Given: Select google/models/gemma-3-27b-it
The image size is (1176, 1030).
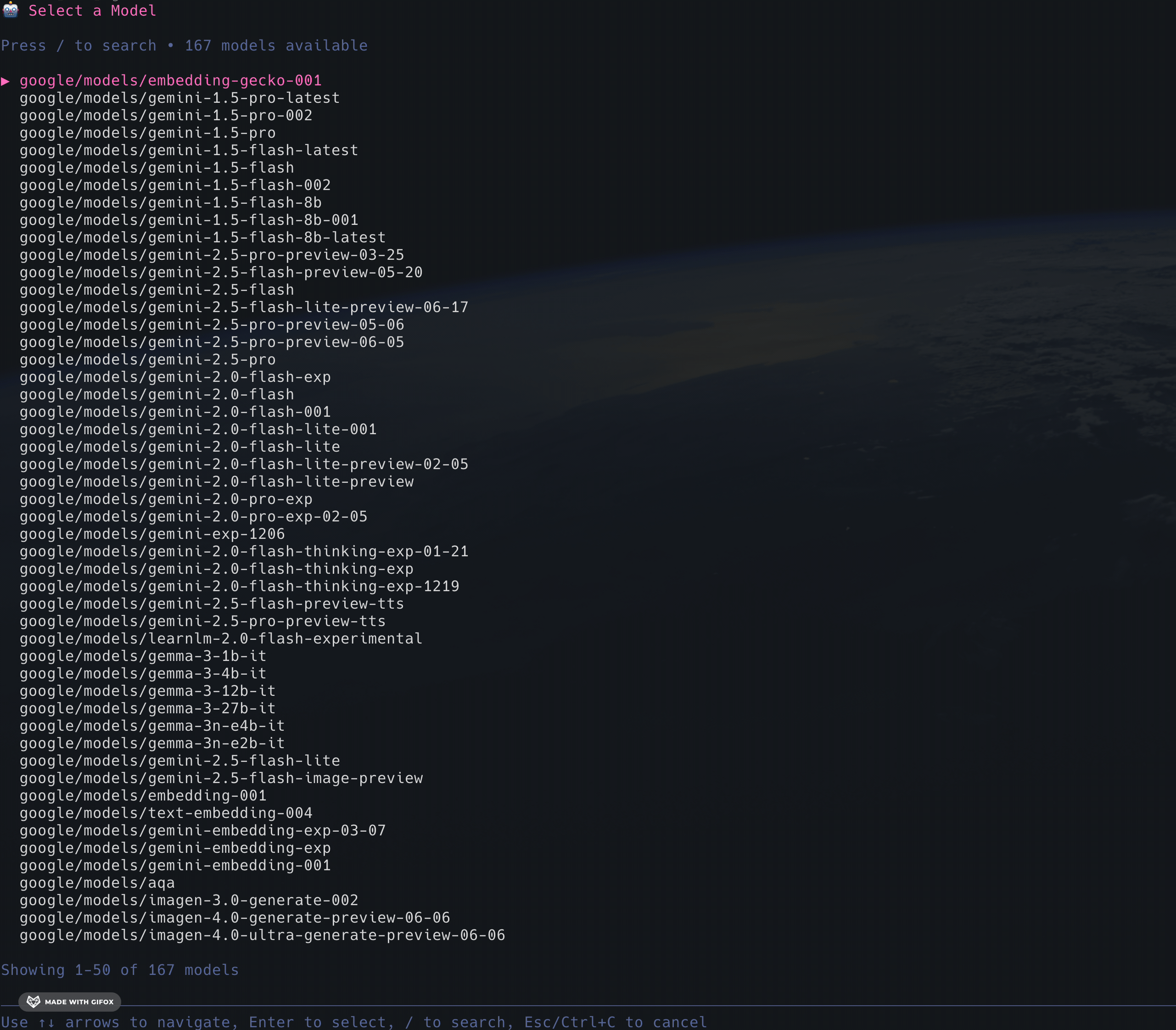Looking at the screenshot, I should (x=148, y=708).
